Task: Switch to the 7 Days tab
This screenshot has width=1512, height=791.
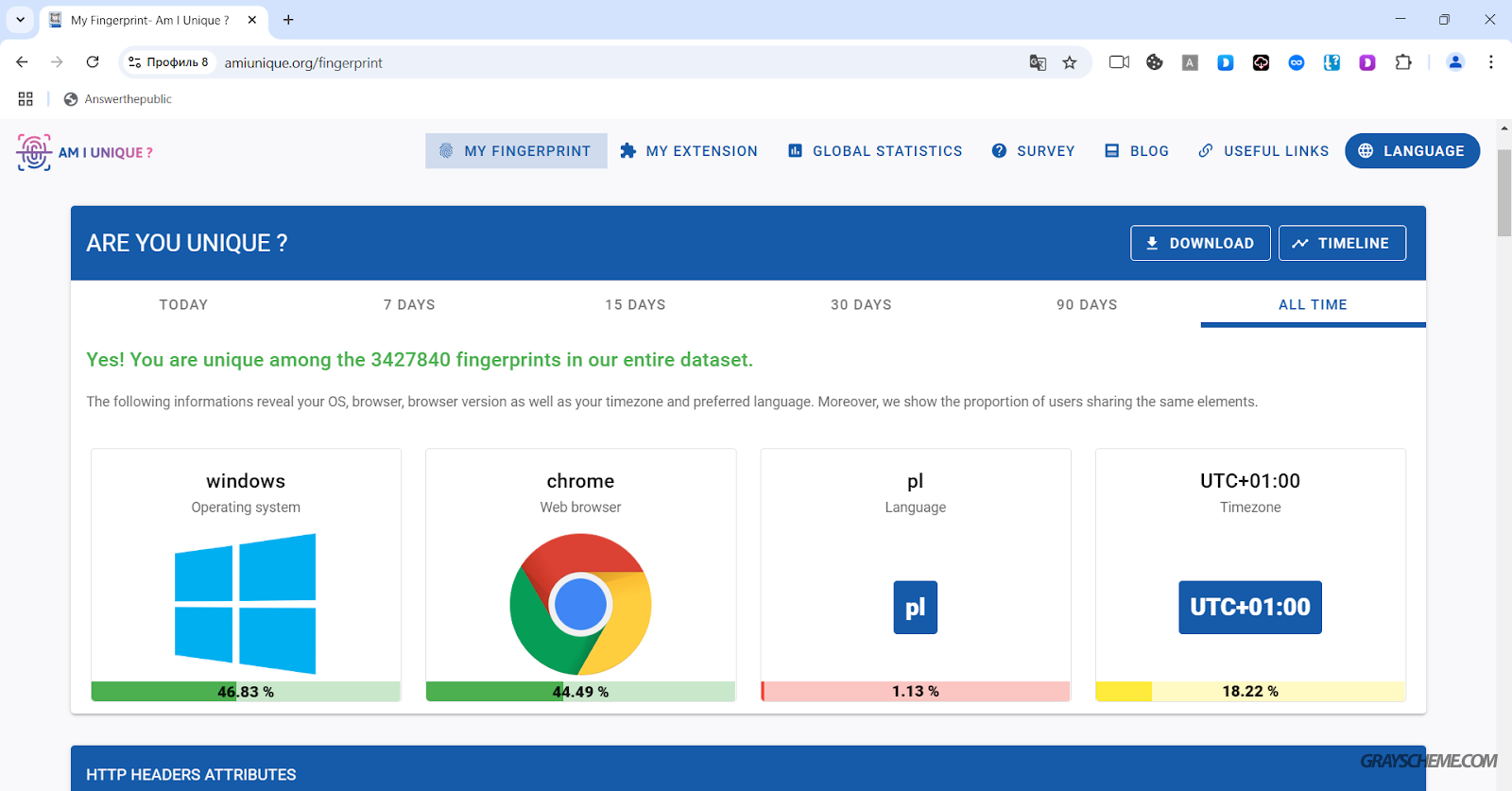Action: 409,304
